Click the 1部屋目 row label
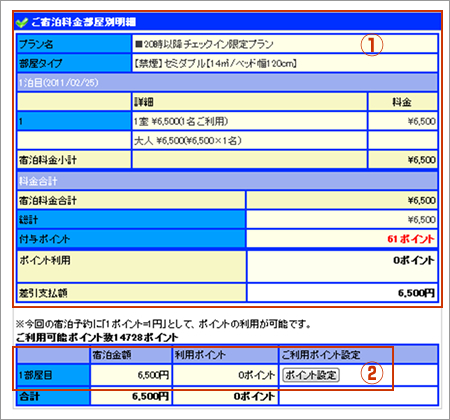 click(53, 375)
